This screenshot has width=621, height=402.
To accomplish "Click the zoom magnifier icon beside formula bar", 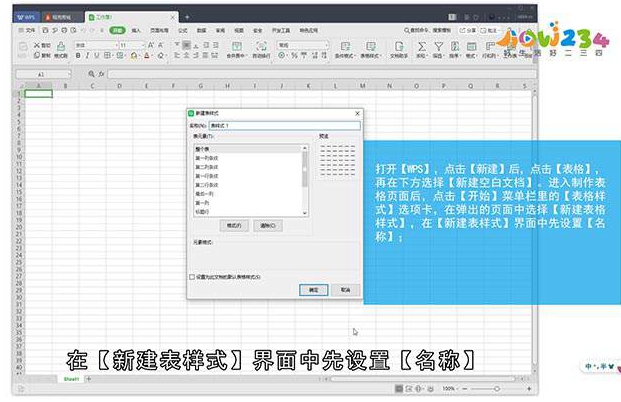I will point(91,74).
